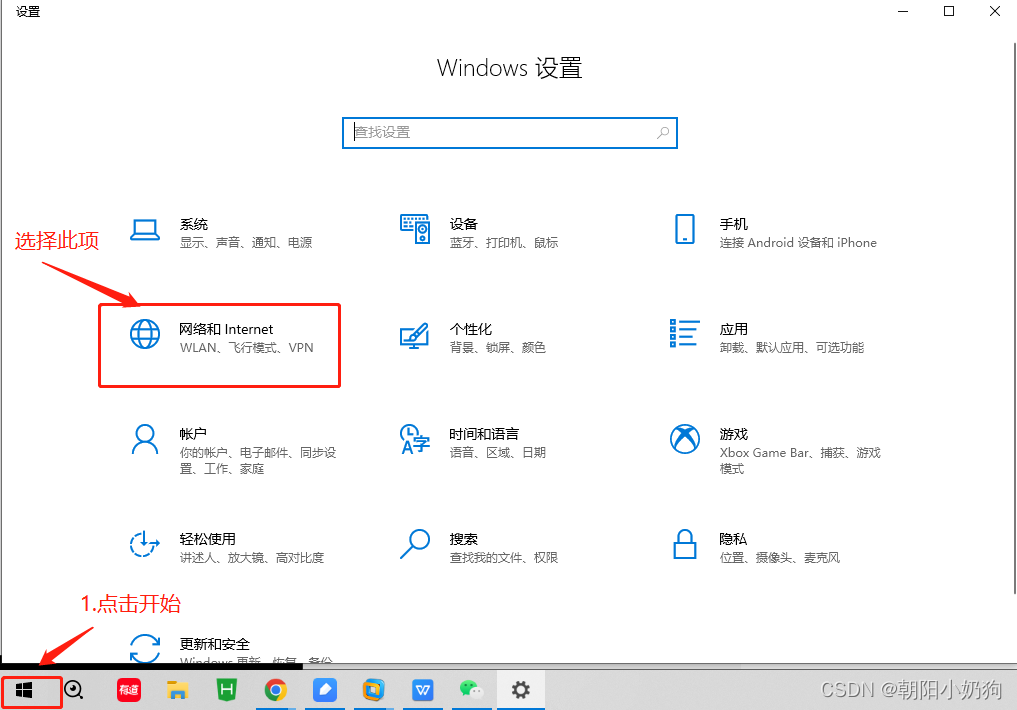
Task: Click the Windows Start button
Action: 24,691
